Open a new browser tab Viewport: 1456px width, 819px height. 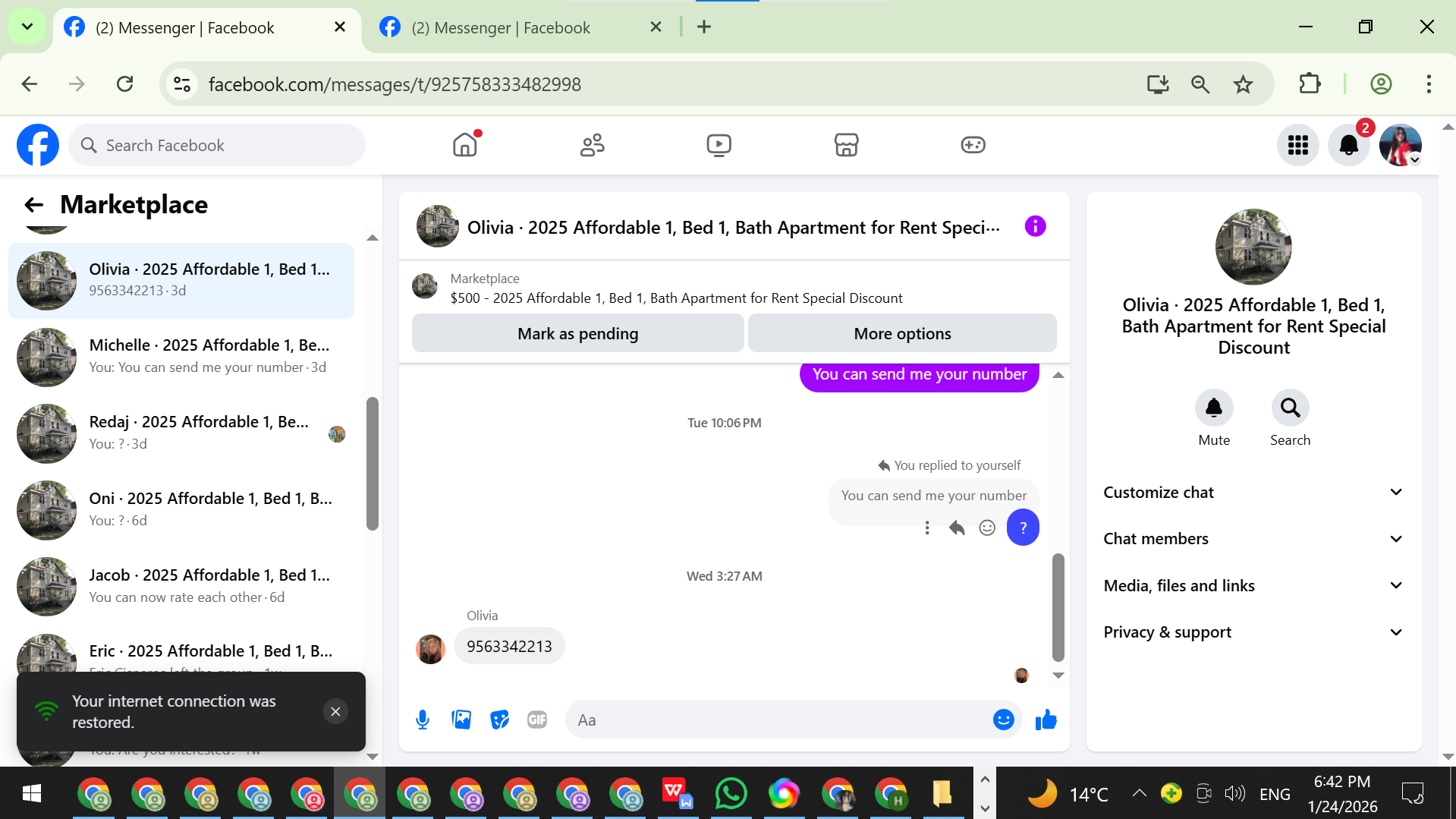click(x=704, y=27)
